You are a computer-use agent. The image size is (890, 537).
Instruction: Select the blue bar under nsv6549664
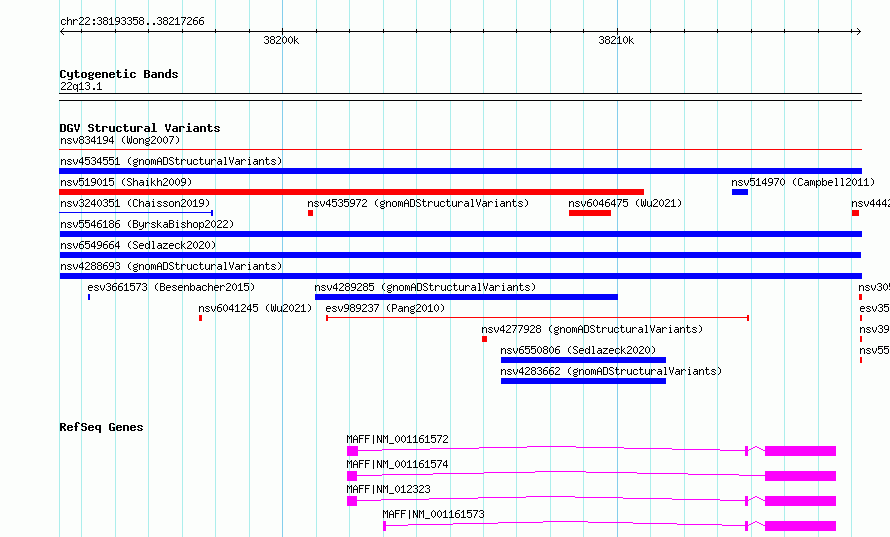[x=460, y=255]
